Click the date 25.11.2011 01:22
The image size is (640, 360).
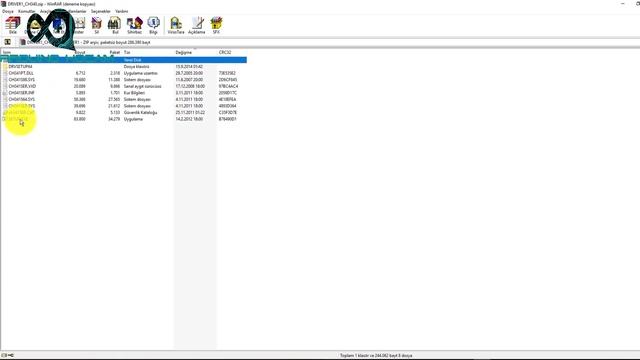tap(190, 112)
